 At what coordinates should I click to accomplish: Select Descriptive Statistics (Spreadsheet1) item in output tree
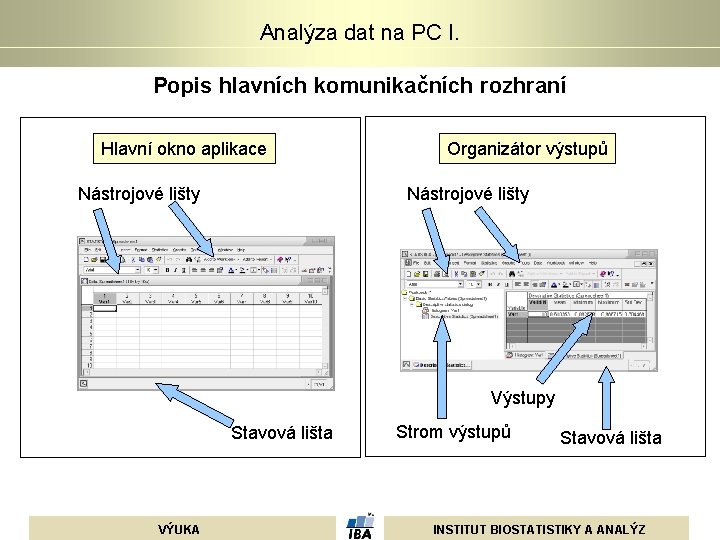(x=461, y=316)
